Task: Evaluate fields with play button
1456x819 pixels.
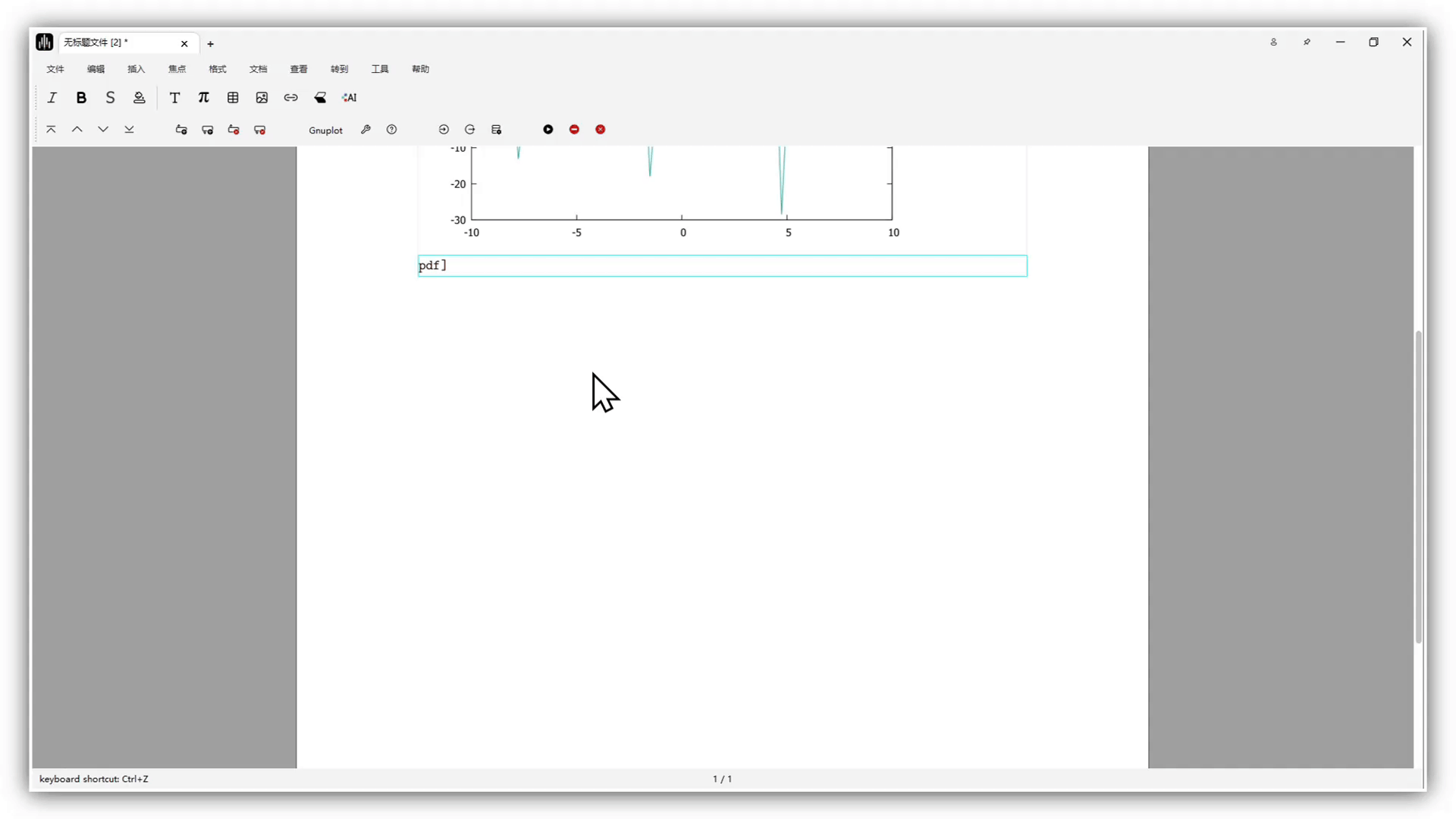Action: pos(548,130)
